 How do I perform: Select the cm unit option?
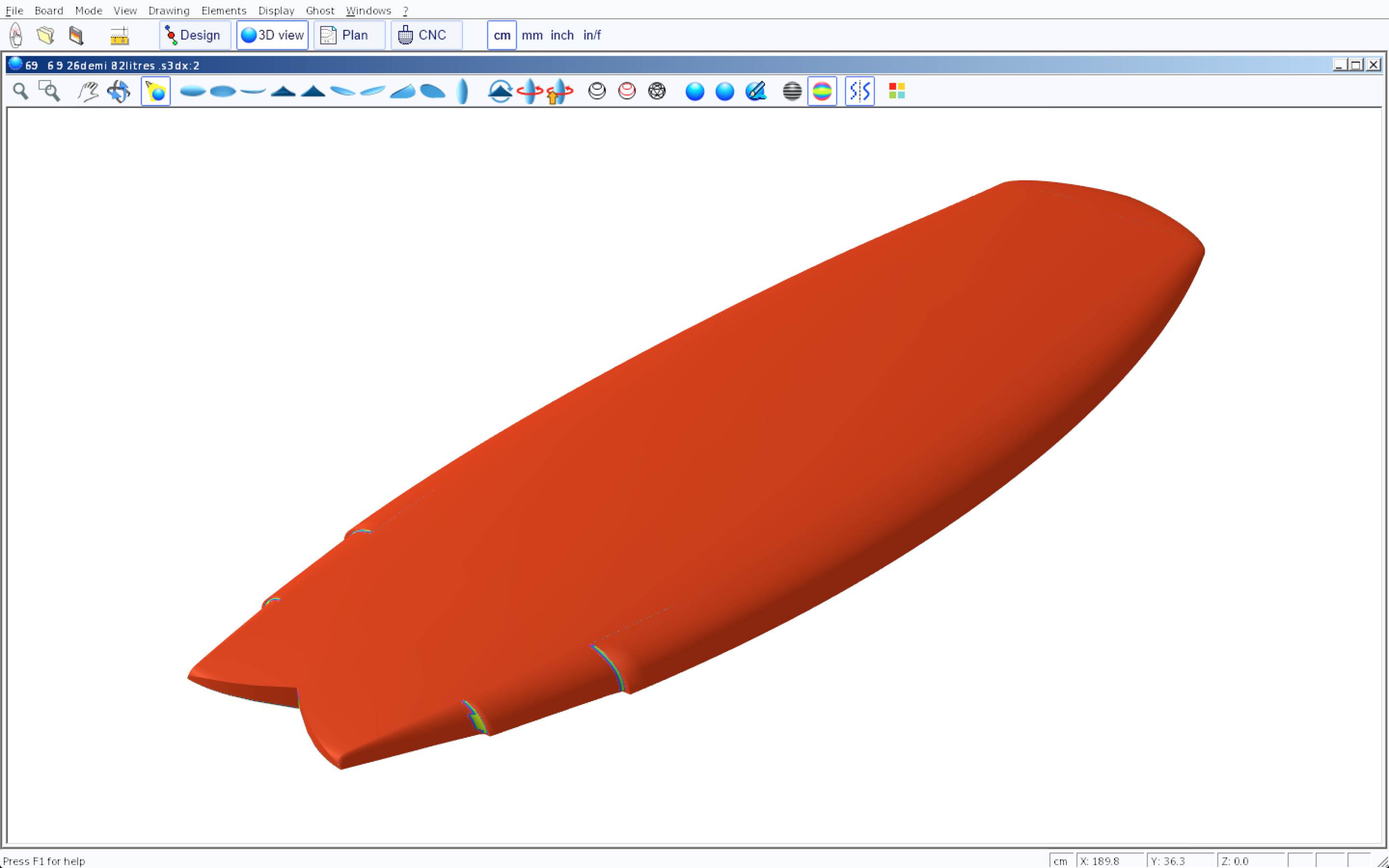point(502,36)
